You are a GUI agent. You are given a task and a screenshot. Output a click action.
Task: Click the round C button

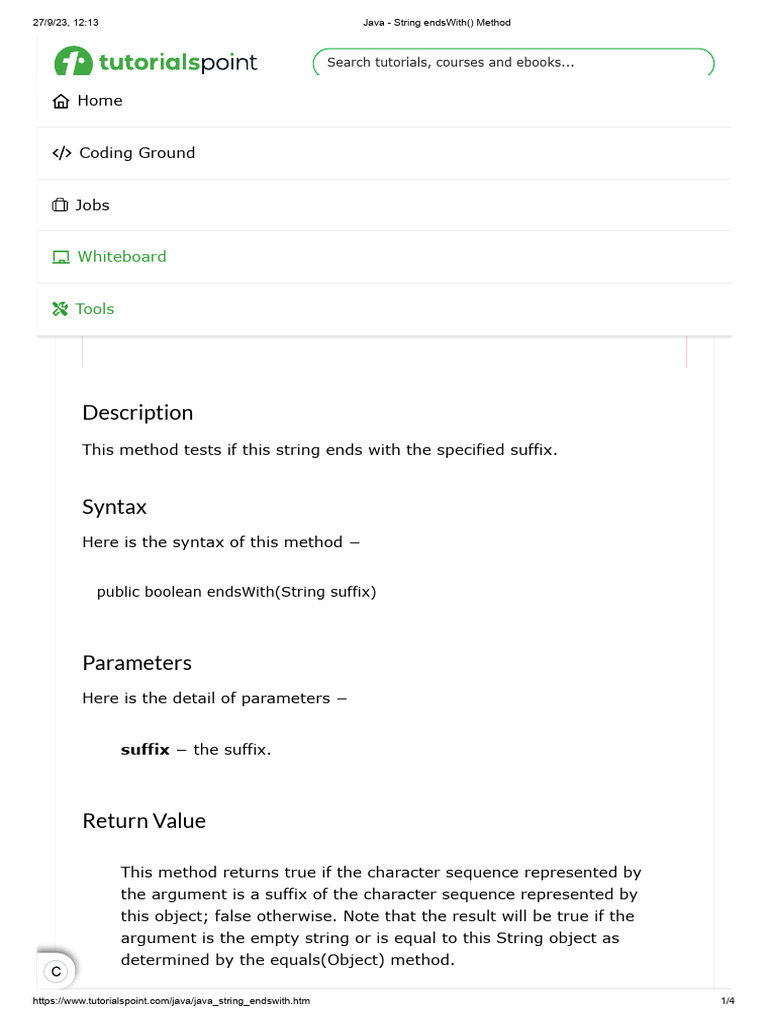coord(57,971)
